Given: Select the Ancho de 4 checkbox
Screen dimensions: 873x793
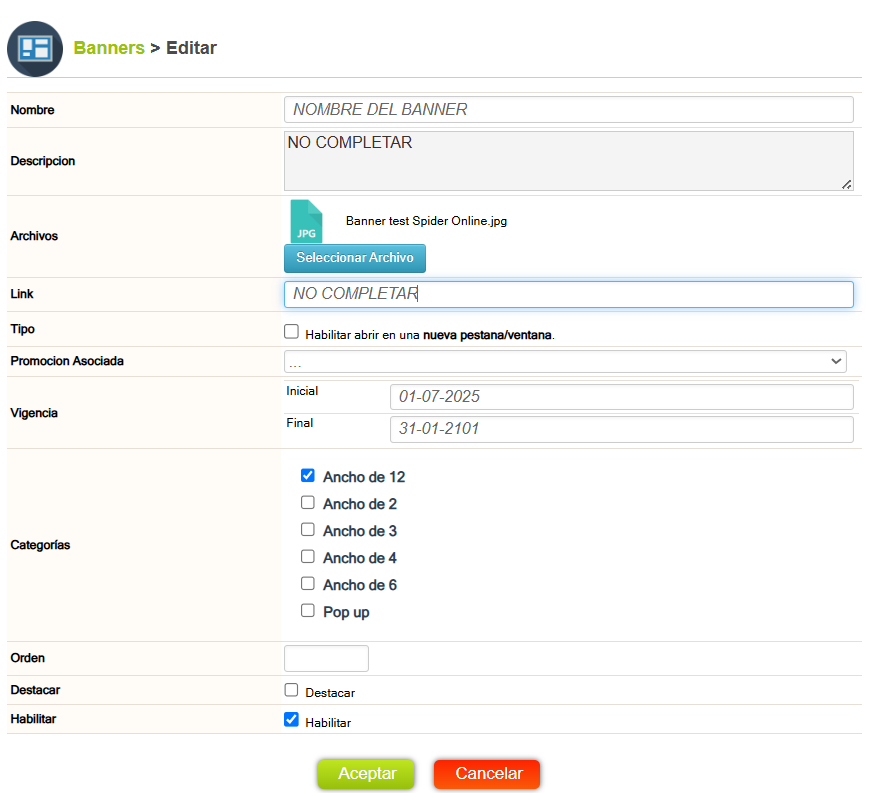Looking at the screenshot, I should click(308, 557).
